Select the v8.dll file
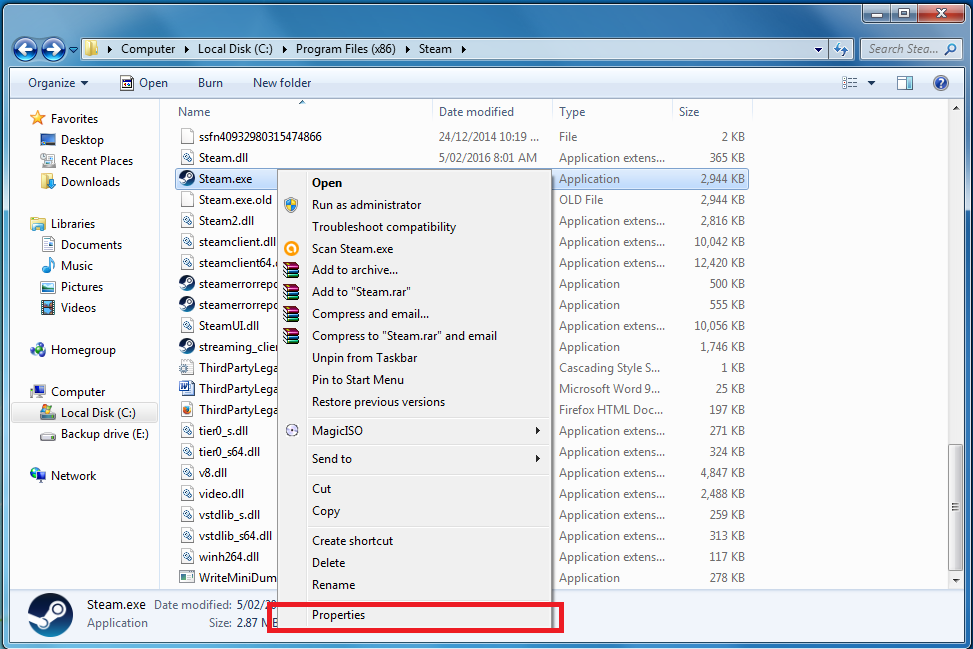 tap(213, 473)
